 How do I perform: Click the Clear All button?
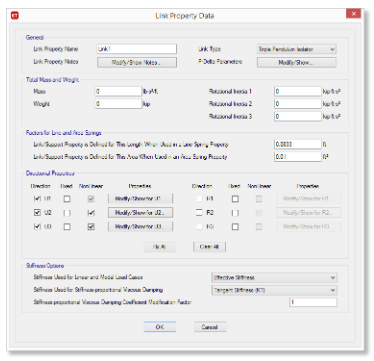(209, 247)
